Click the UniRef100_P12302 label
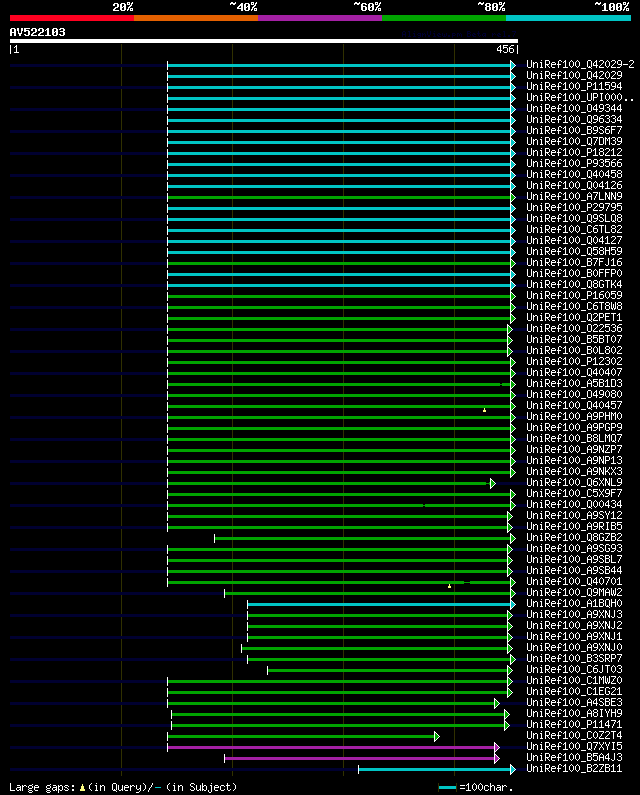 point(574,362)
